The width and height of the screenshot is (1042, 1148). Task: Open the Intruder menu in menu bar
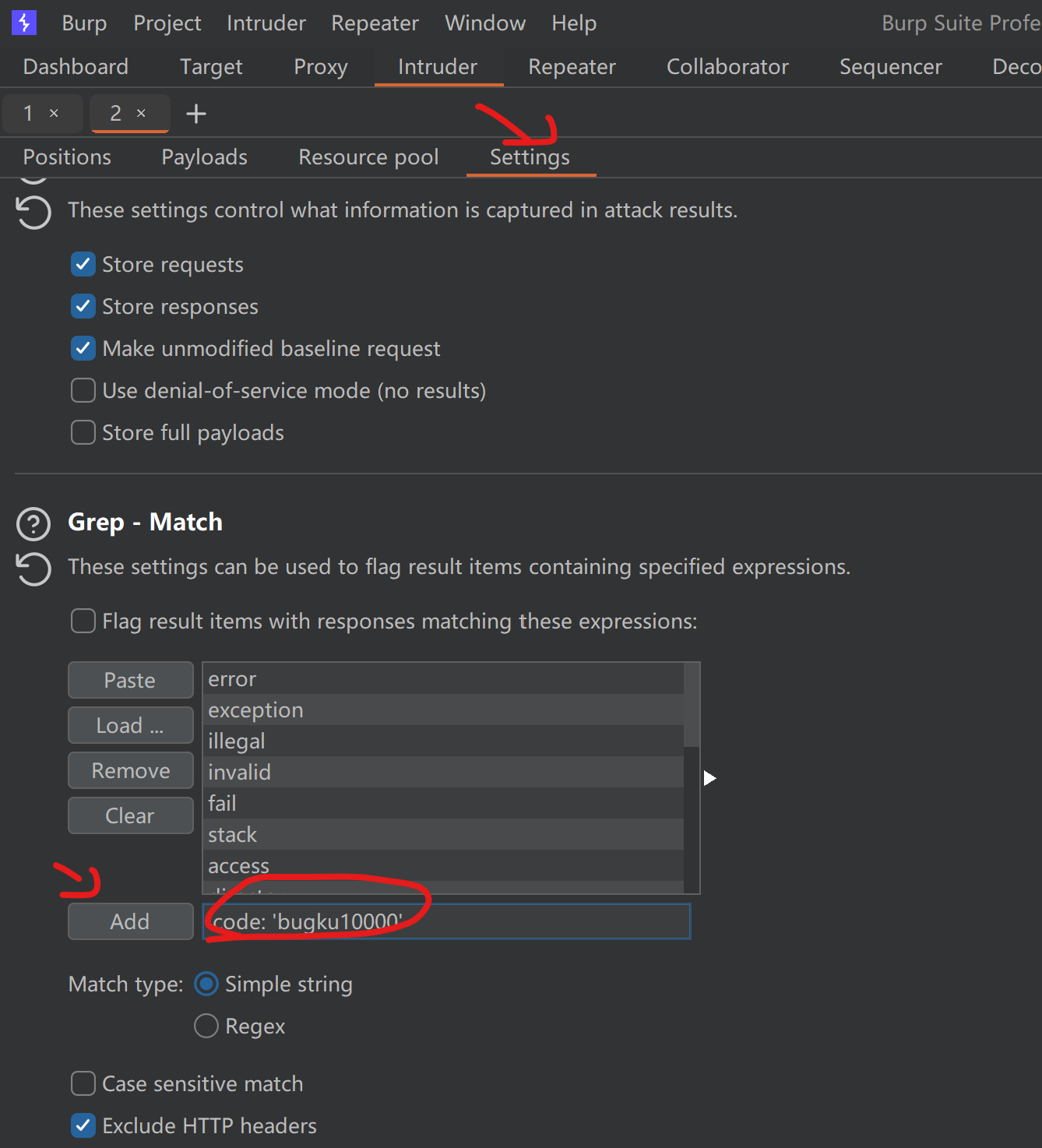pyautogui.click(x=266, y=23)
